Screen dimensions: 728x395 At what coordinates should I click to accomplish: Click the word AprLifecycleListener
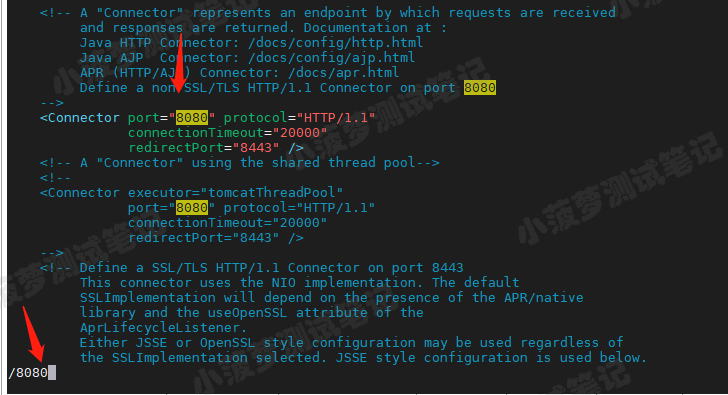(159, 328)
